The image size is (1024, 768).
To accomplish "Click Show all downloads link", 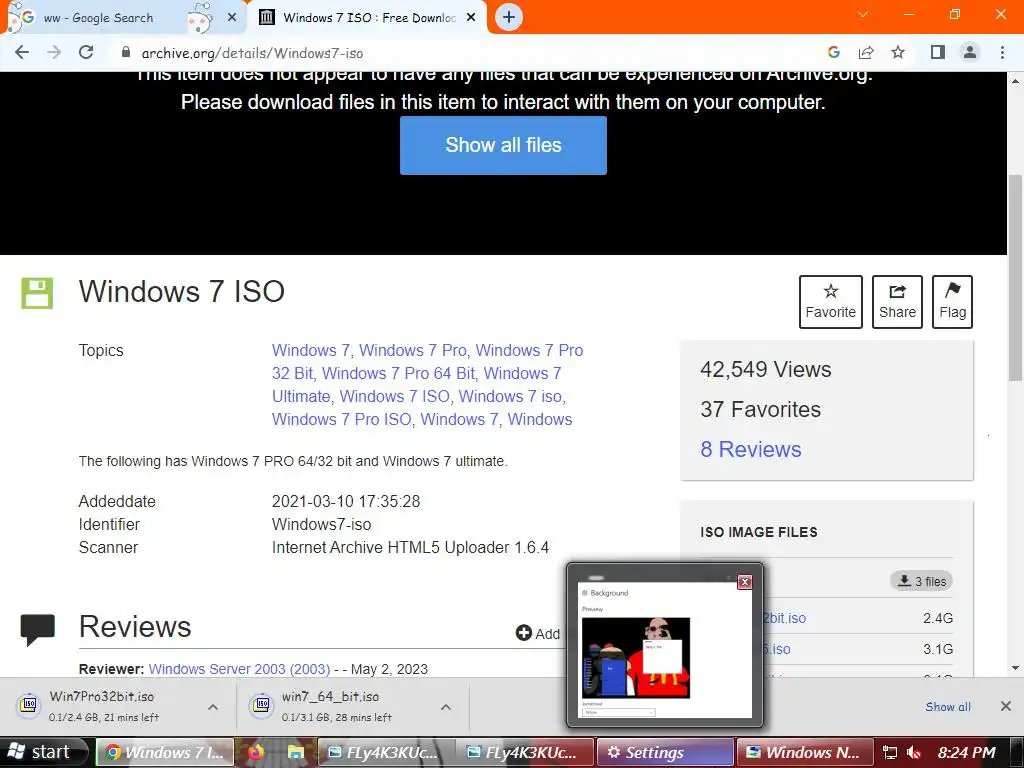I will (948, 707).
